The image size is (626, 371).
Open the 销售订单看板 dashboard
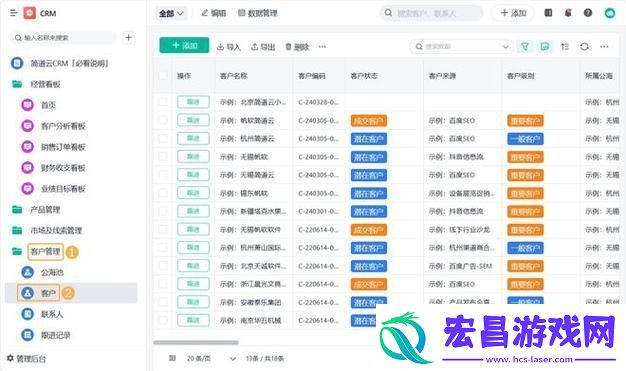(63, 147)
